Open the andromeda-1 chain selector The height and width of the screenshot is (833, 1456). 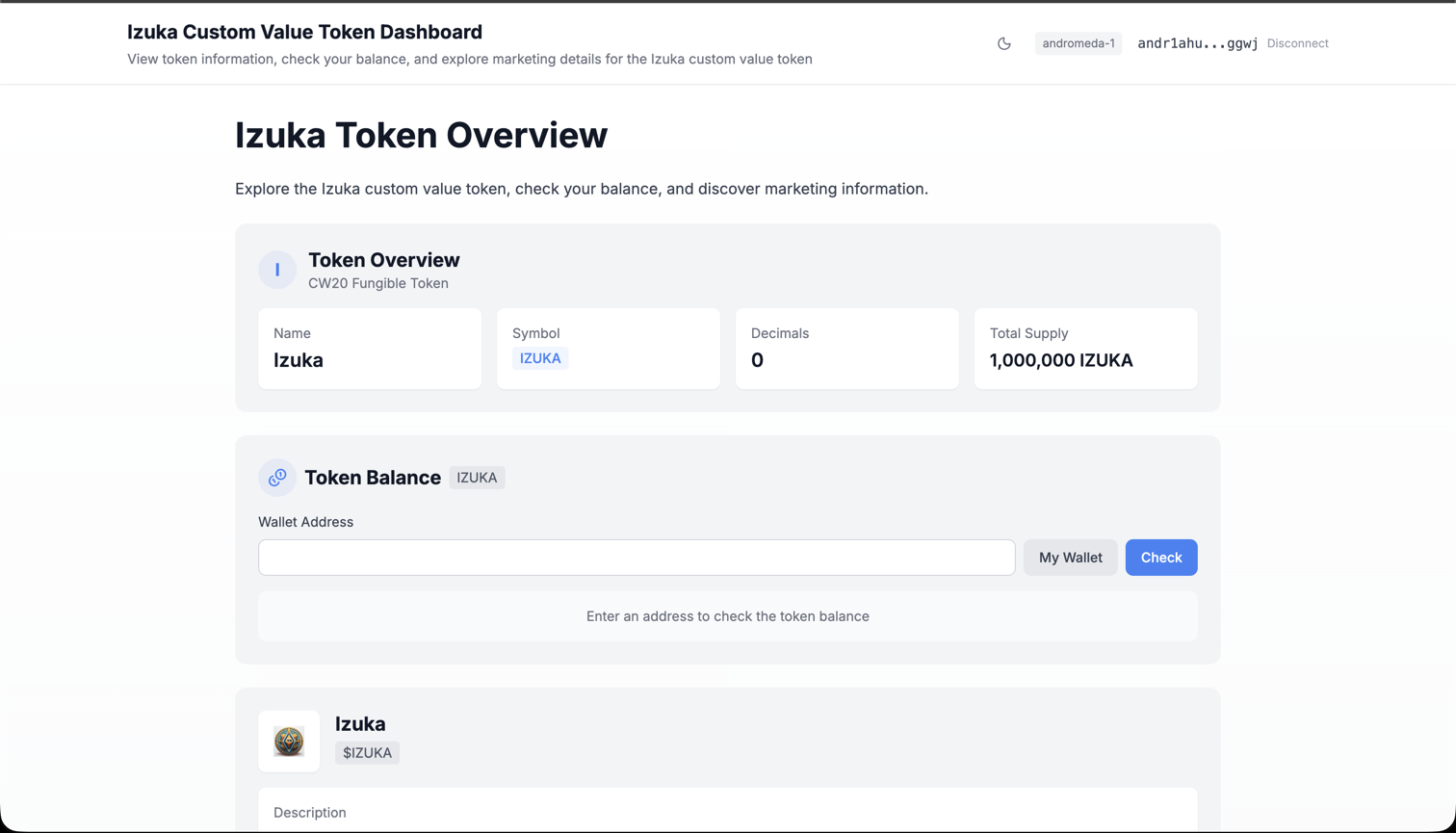coord(1078,43)
